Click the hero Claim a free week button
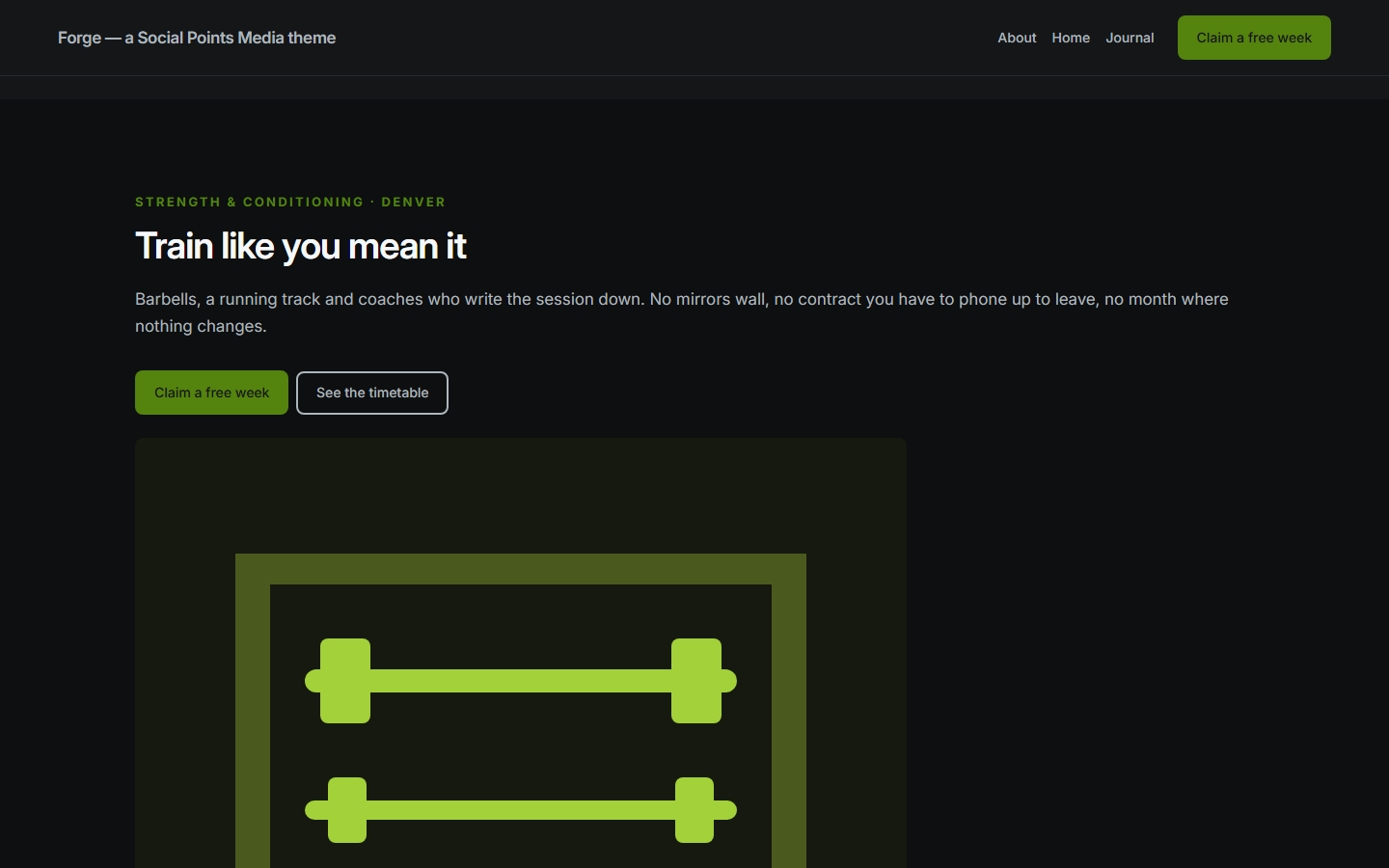 [211, 393]
